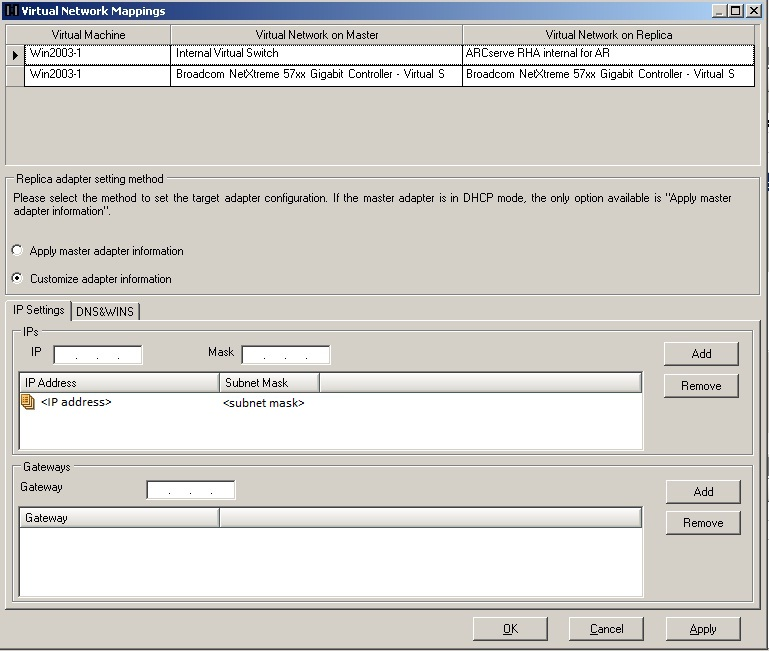Viewport: 769px width, 651px height.
Task: Click Remove button in Gateways section
Action: 703,522
